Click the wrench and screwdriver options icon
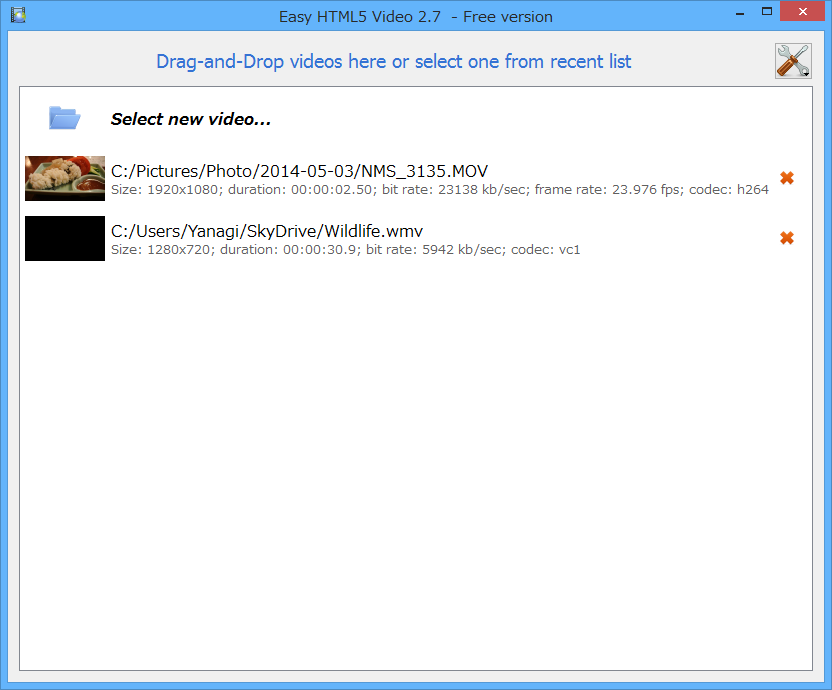The width and height of the screenshot is (832, 690). click(x=792, y=61)
